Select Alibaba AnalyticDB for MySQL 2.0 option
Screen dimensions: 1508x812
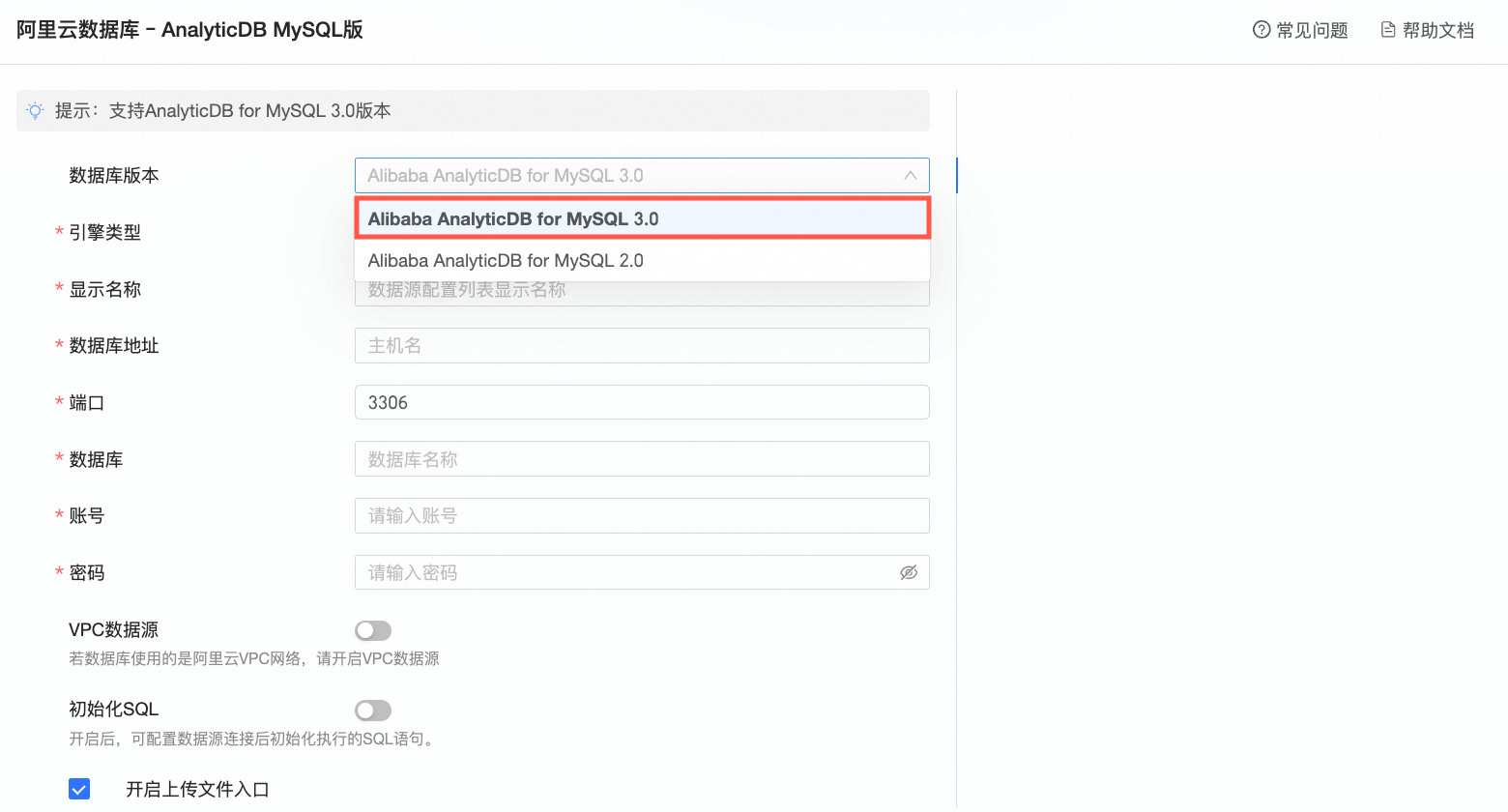pyautogui.click(x=642, y=261)
